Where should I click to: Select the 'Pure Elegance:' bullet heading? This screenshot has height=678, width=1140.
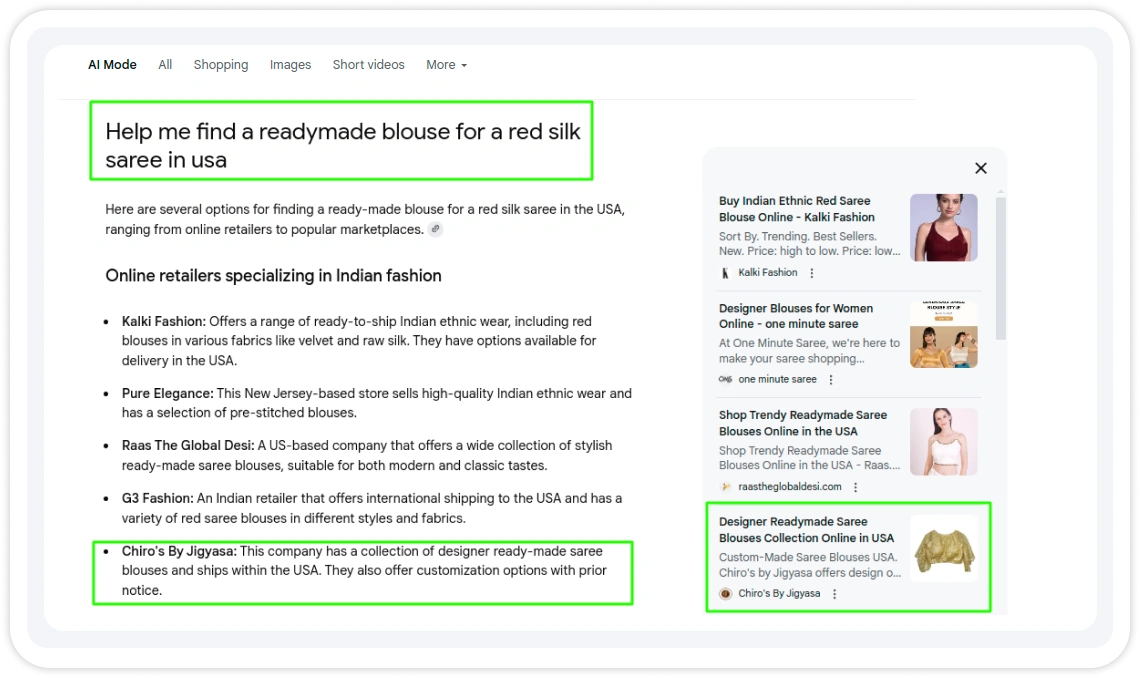tap(167, 393)
